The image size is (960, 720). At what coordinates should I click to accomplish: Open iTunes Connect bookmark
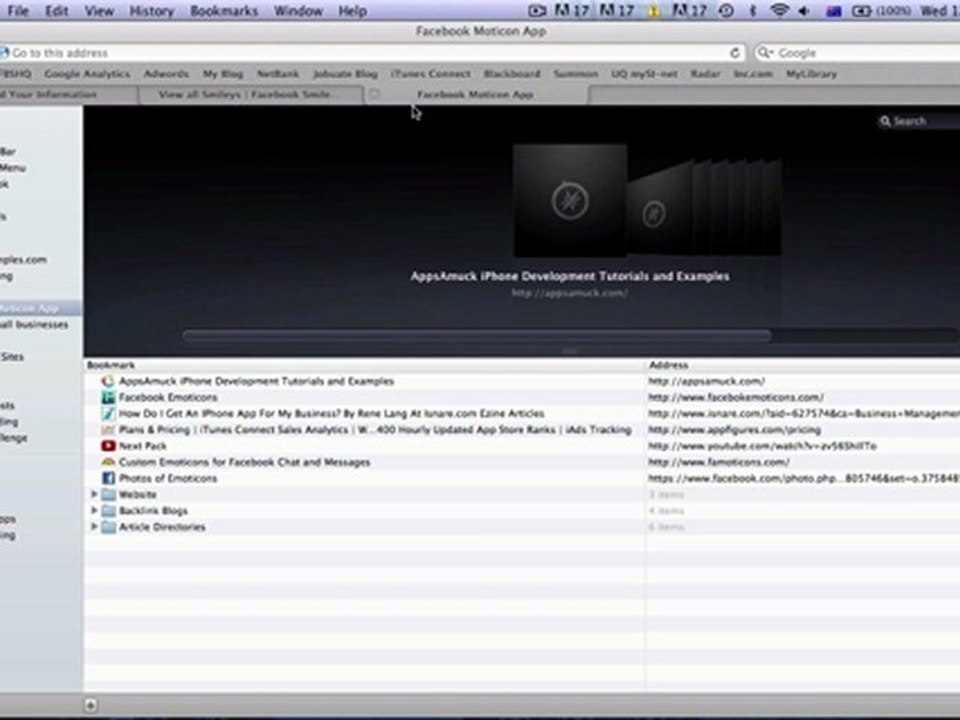click(430, 74)
